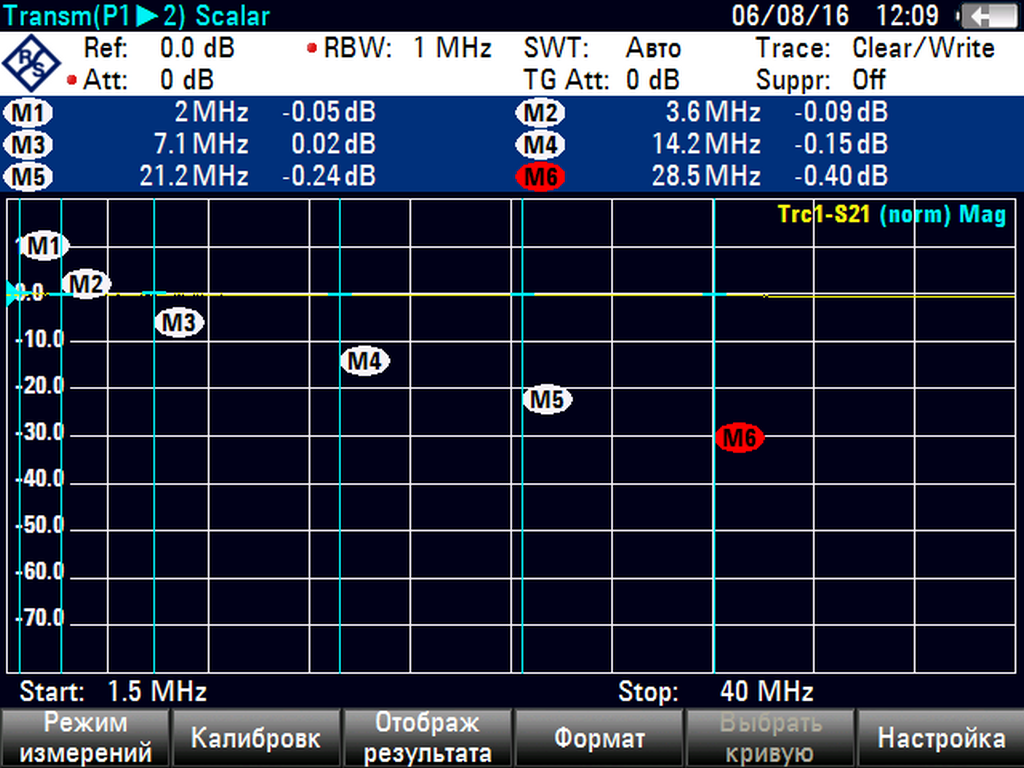Pick the M5 marker on the graph
Viewport: 1024px width, 768px height.
pyautogui.click(x=547, y=400)
